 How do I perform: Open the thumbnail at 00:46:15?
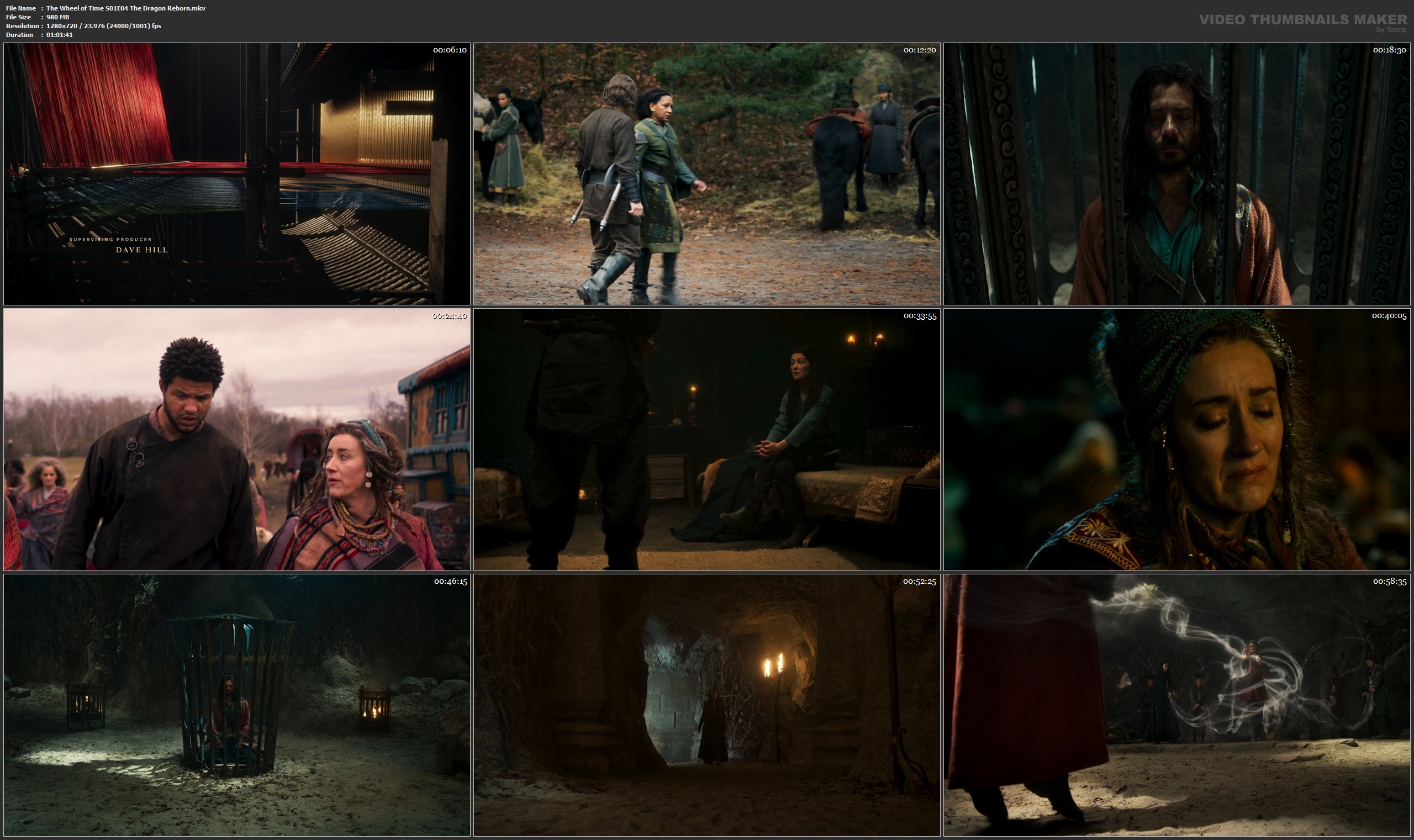[x=236, y=705]
